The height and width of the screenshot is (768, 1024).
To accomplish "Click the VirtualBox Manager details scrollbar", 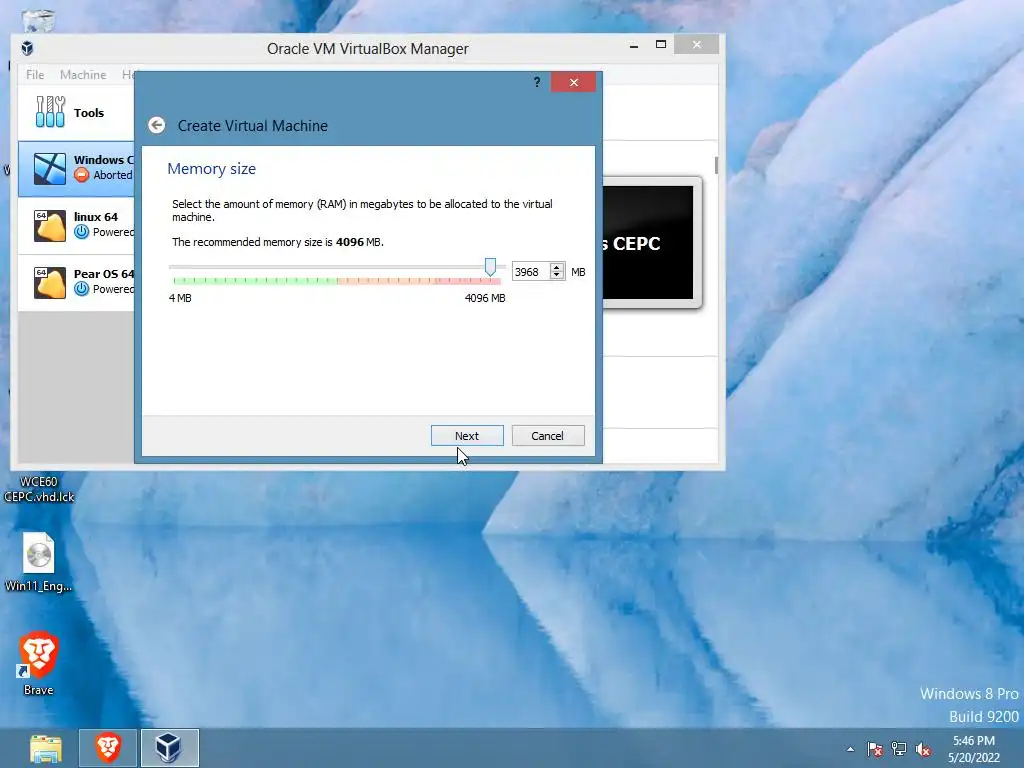I will click(716, 165).
